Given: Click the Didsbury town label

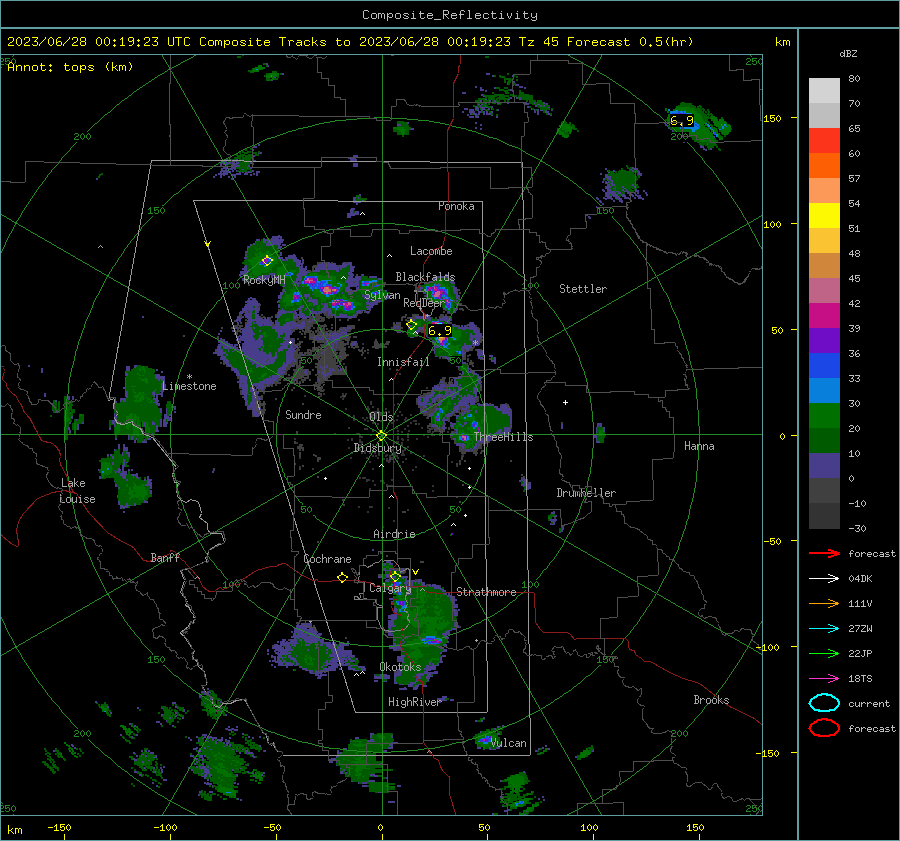Looking at the screenshot, I should coord(377,448).
